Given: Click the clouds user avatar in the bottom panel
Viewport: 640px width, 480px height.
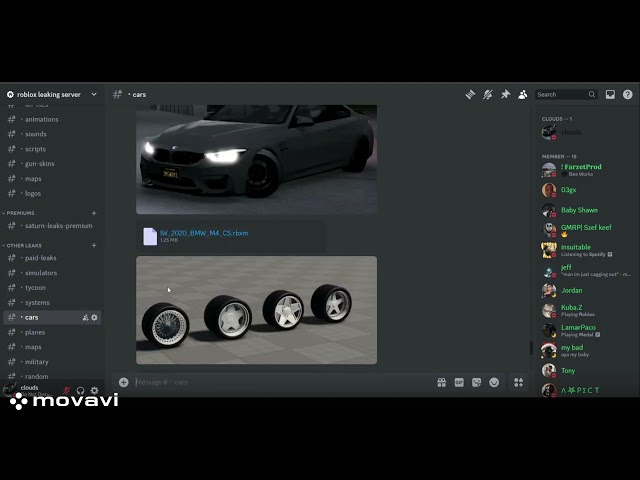Looking at the screenshot, I should point(10,389).
